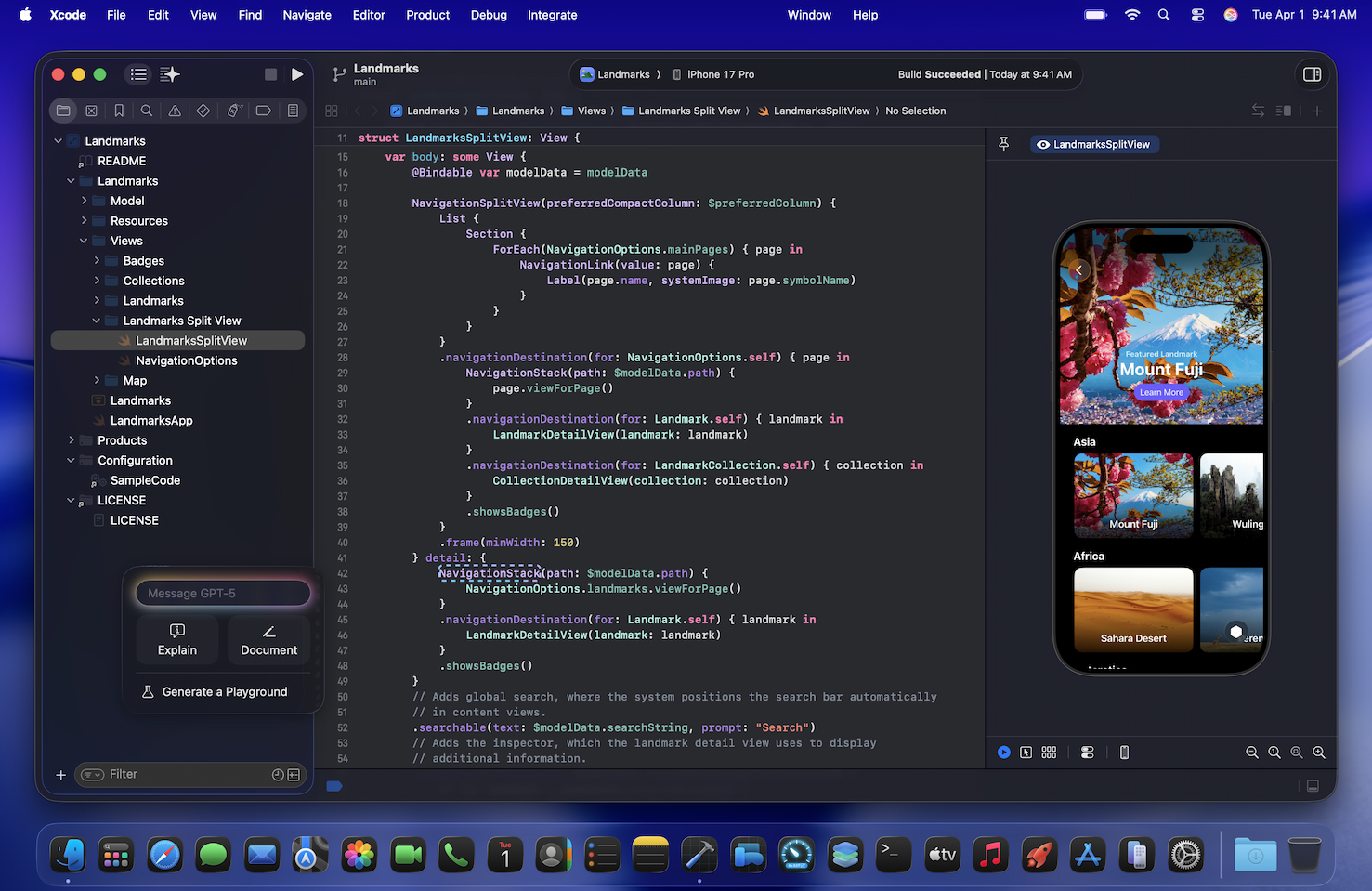Pin the LandmarksSplitView preview
The width and height of the screenshot is (1372, 891).
pyautogui.click(x=1003, y=144)
